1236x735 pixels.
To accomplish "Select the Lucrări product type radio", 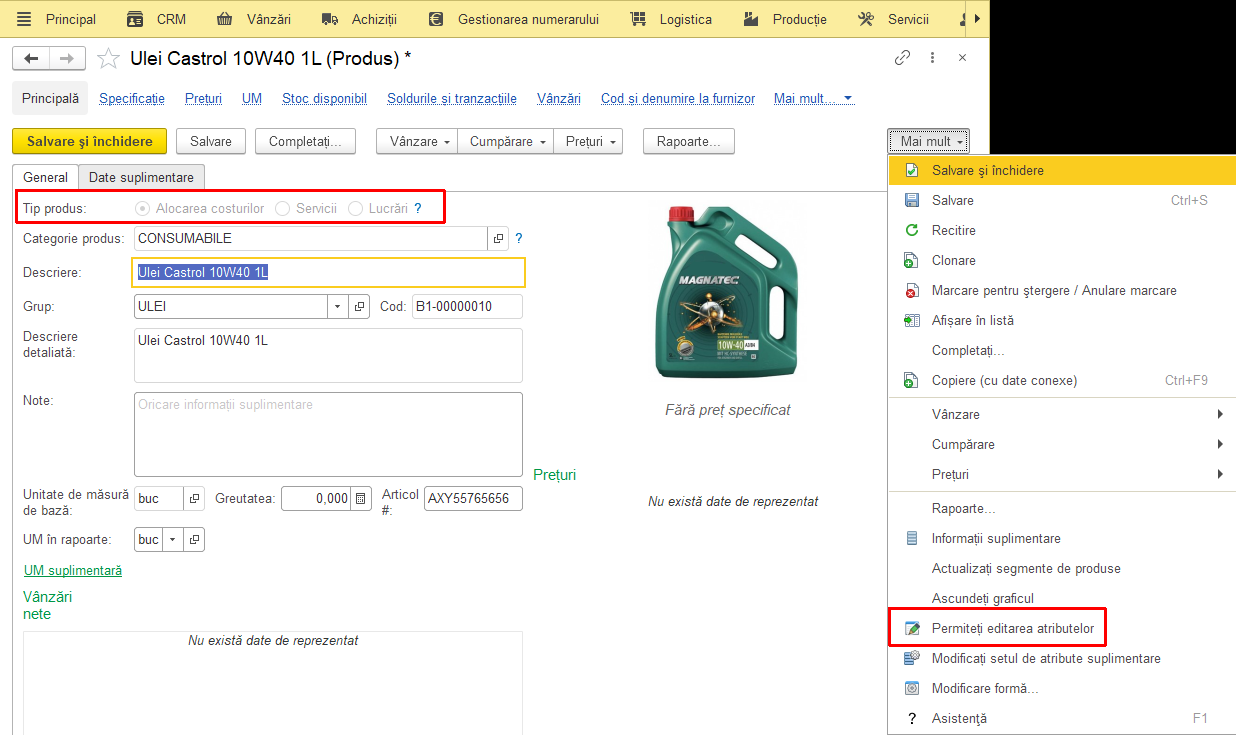I will pos(355,208).
